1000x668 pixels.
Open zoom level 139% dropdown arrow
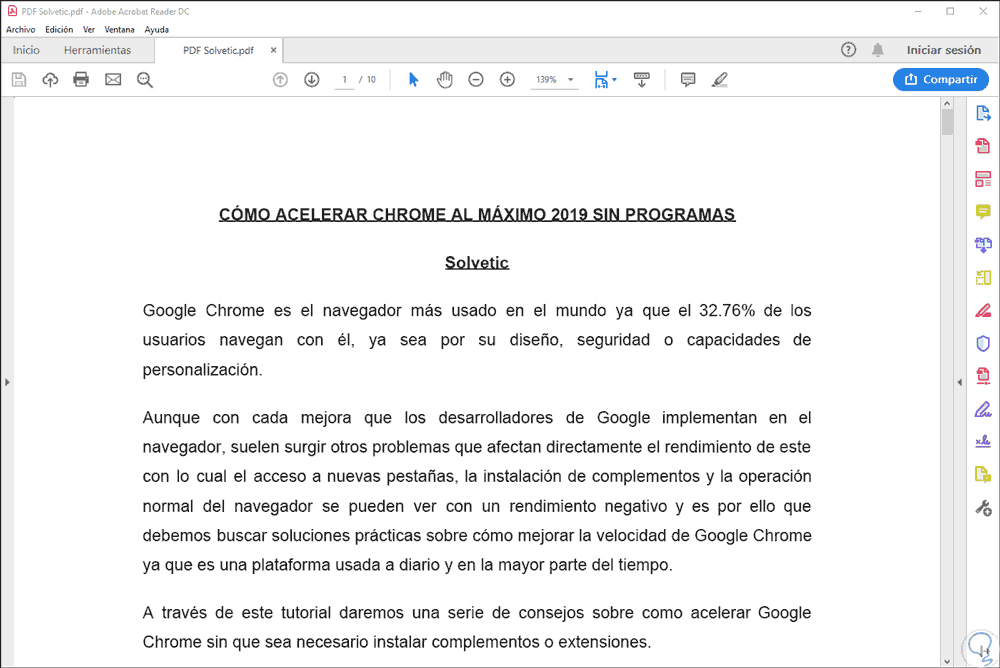[x=571, y=80]
